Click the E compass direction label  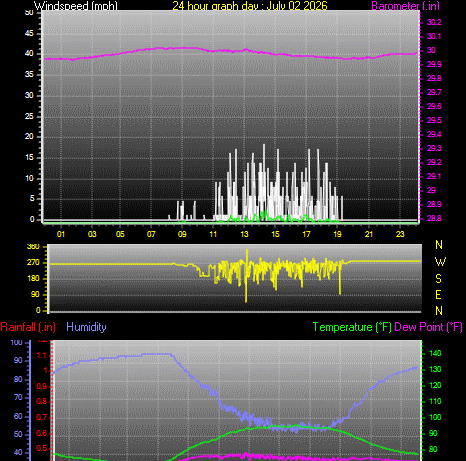(439, 295)
